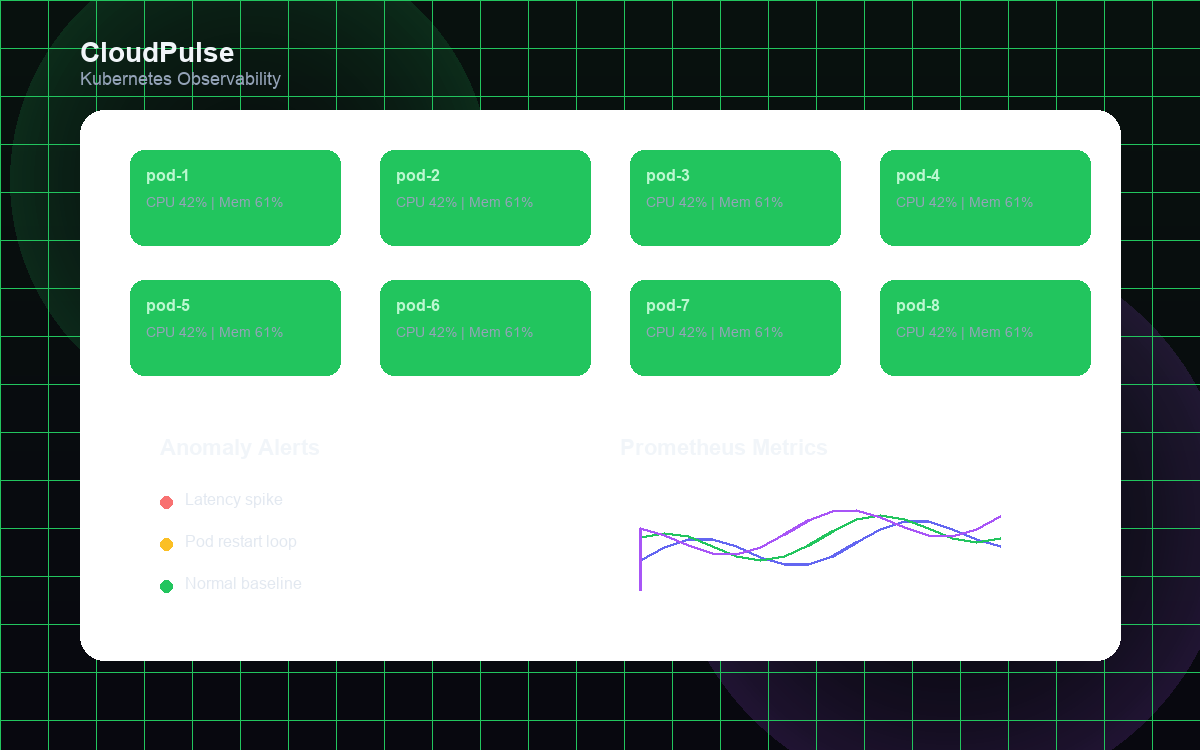Click the CloudPulse logo title
The image size is (1200, 750).
tap(157, 53)
